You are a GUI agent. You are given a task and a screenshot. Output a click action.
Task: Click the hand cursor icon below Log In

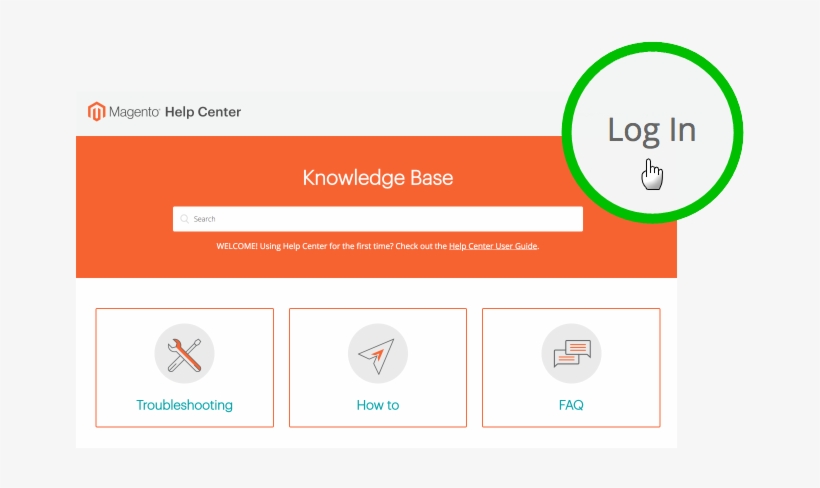(x=652, y=175)
